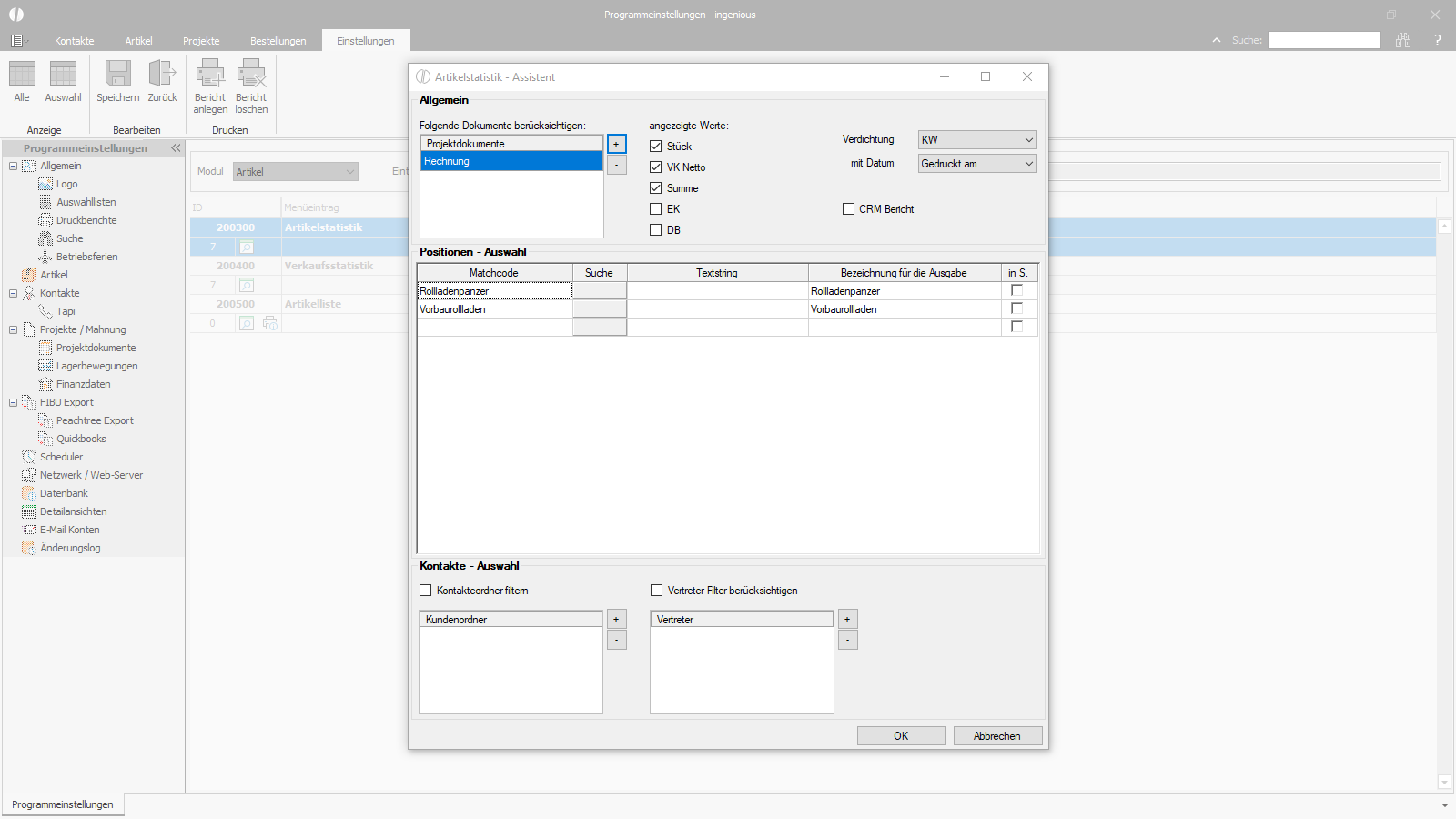Switch to the Bestellungen ribbon tab
Screen dimensions: 1456x819
coord(278,41)
